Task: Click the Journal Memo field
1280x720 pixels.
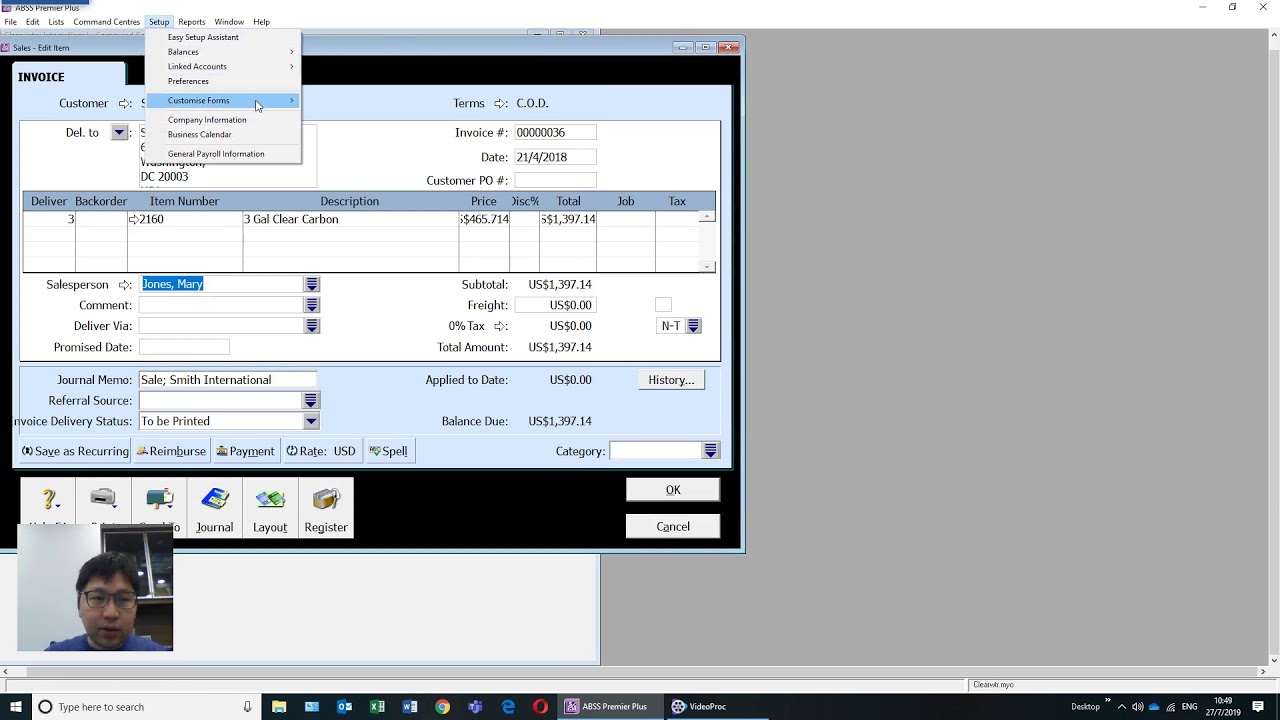Action: (228, 380)
